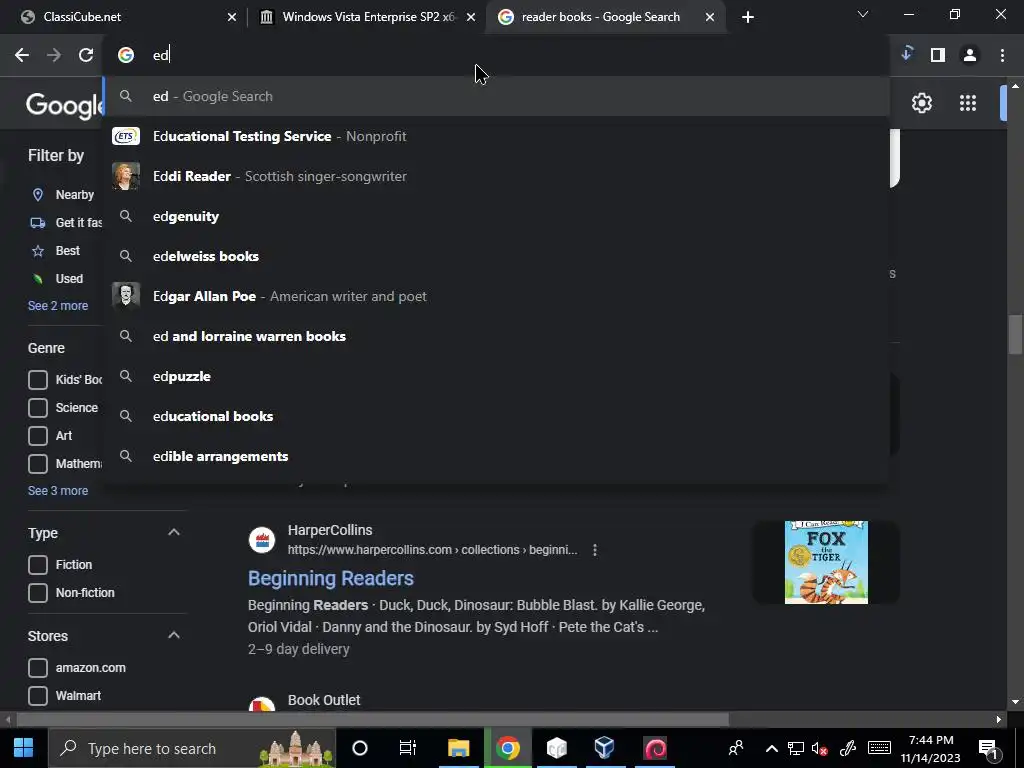Click the taskbar search box
This screenshot has width=1024, height=768.
(x=193, y=748)
